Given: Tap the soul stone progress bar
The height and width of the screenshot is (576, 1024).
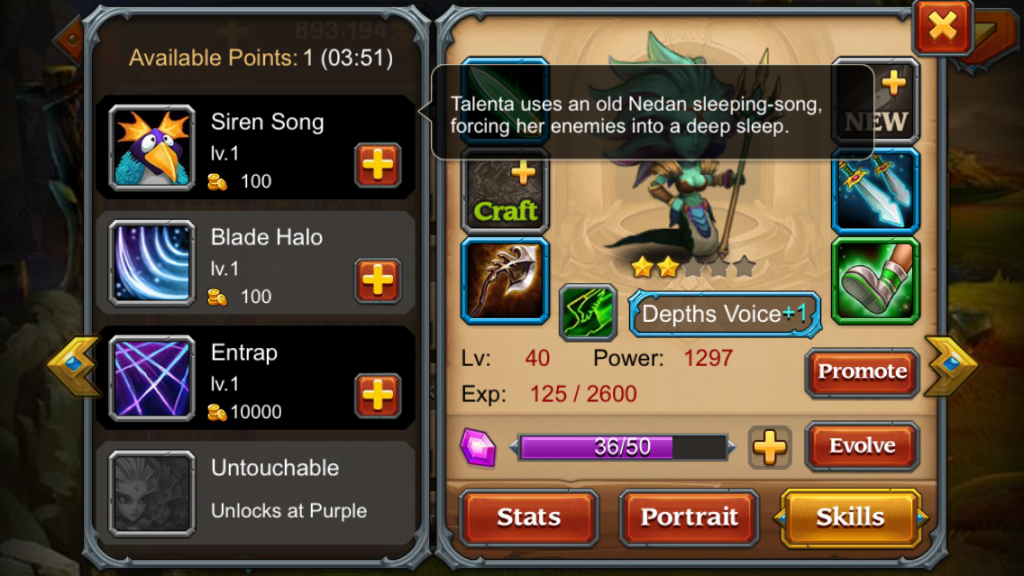Looking at the screenshot, I should (x=622, y=447).
